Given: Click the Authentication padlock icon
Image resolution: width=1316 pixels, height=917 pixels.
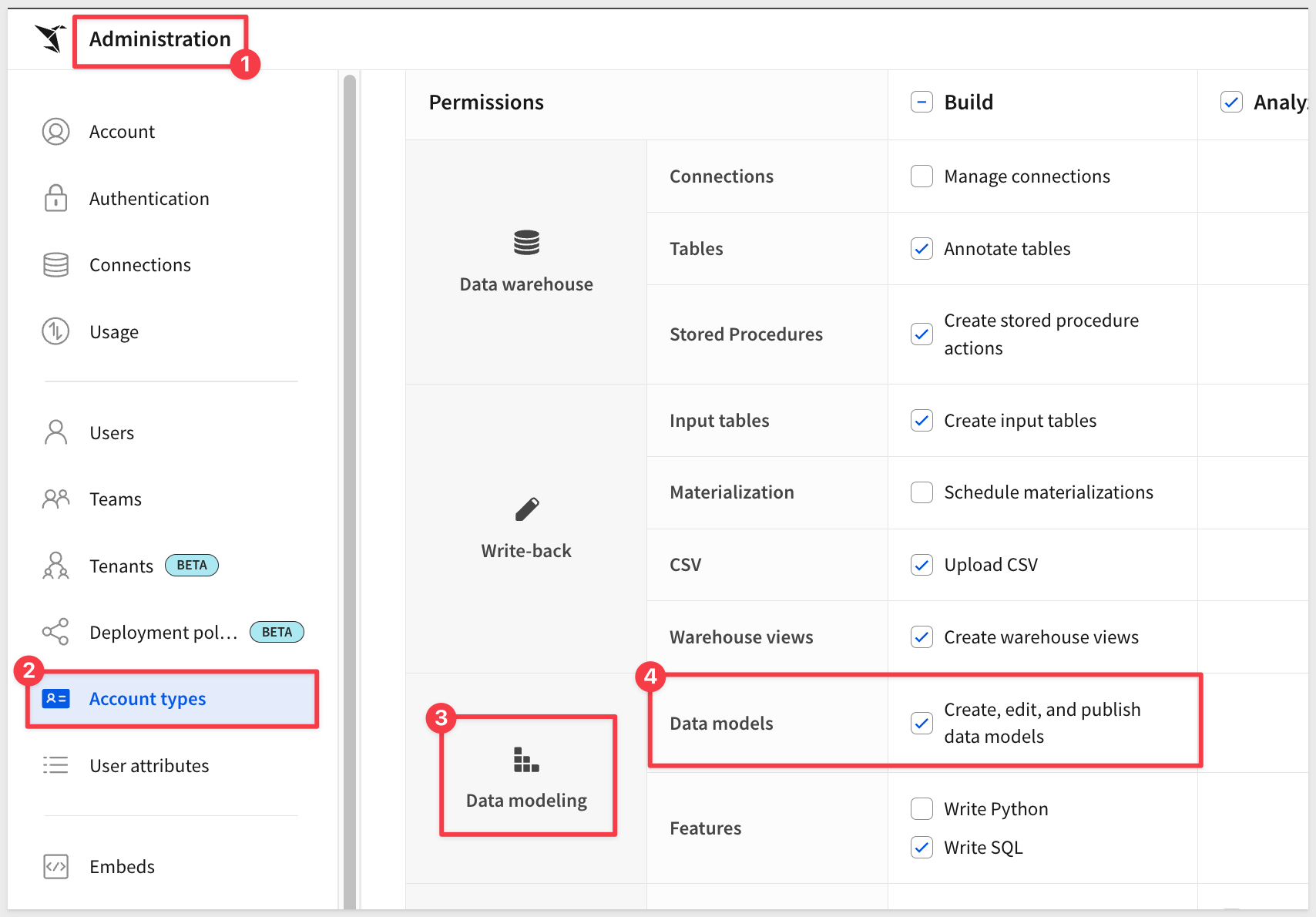Looking at the screenshot, I should 55,199.
